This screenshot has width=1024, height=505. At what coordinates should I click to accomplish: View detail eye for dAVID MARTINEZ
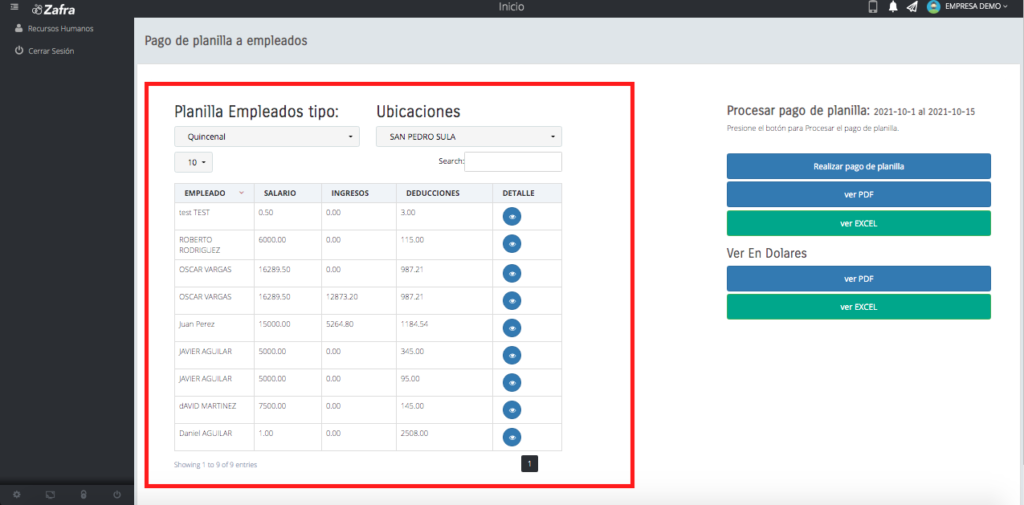[512, 410]
